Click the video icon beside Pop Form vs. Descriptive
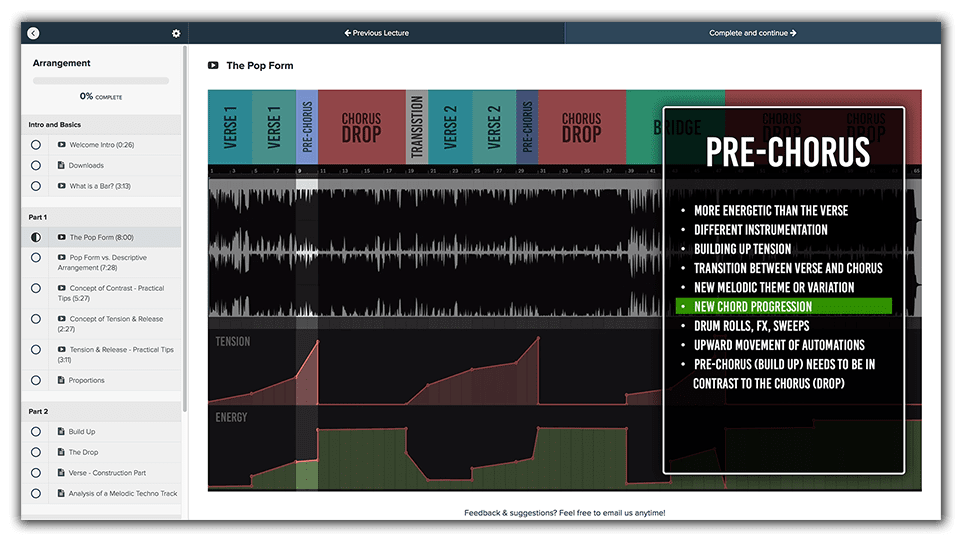The width and height of the screenshot is (960, 540). point(62,258)
